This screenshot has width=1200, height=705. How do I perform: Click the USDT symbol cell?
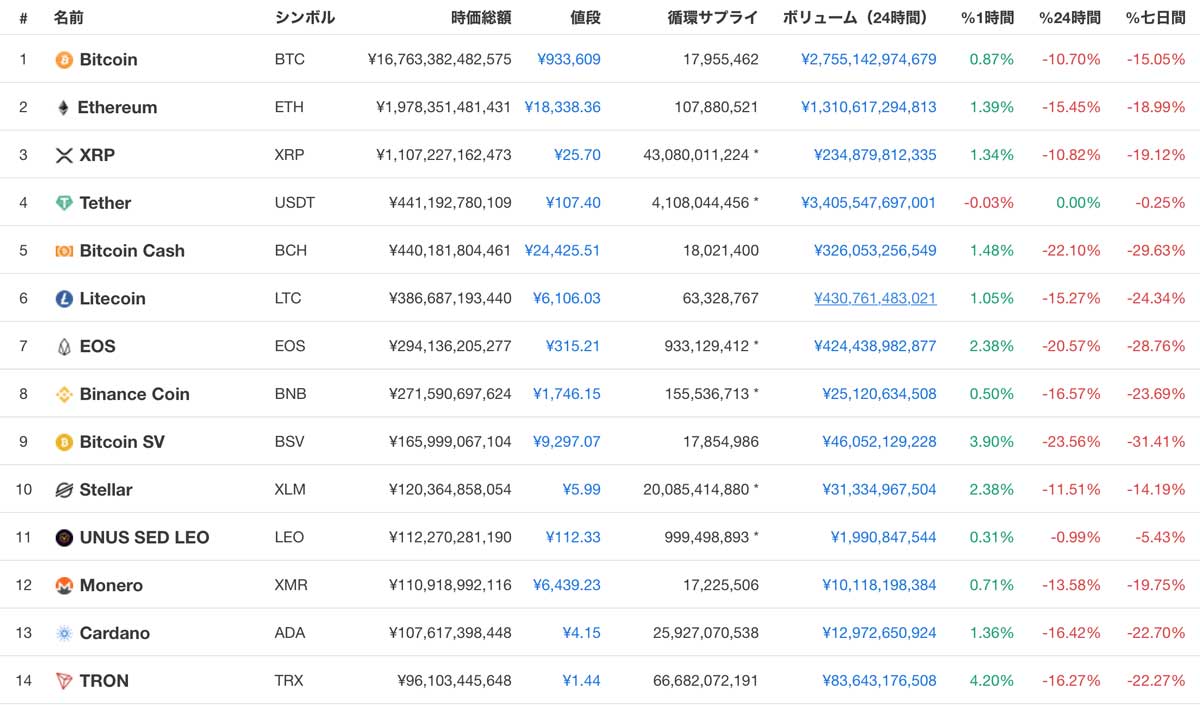294,203
